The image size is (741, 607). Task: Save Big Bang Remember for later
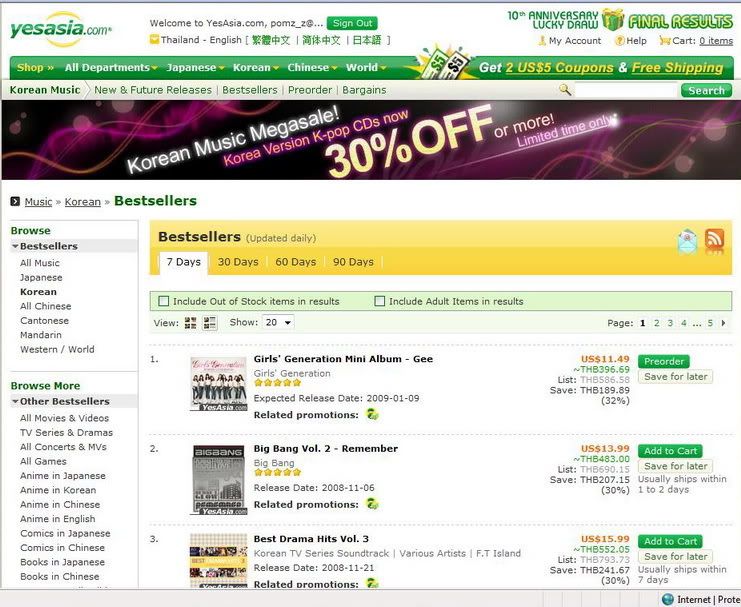675,466
